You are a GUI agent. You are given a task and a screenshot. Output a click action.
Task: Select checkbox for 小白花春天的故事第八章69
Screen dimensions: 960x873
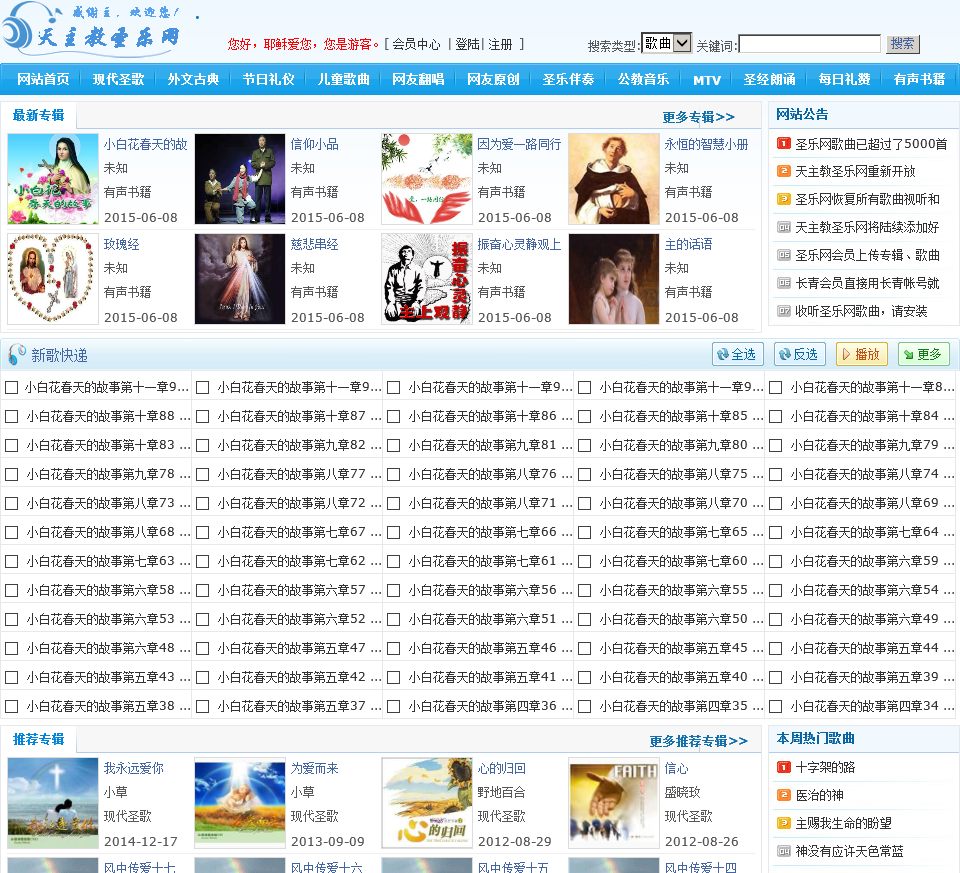pos(776,503)
